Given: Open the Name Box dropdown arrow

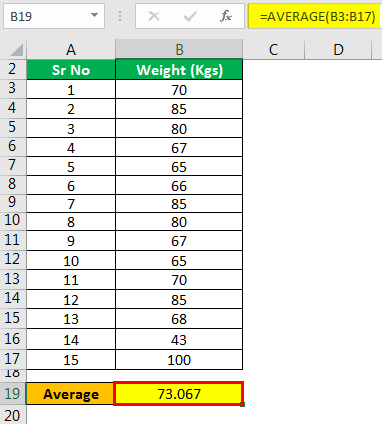Looking at the screenshot, I should tap(95, 15).
